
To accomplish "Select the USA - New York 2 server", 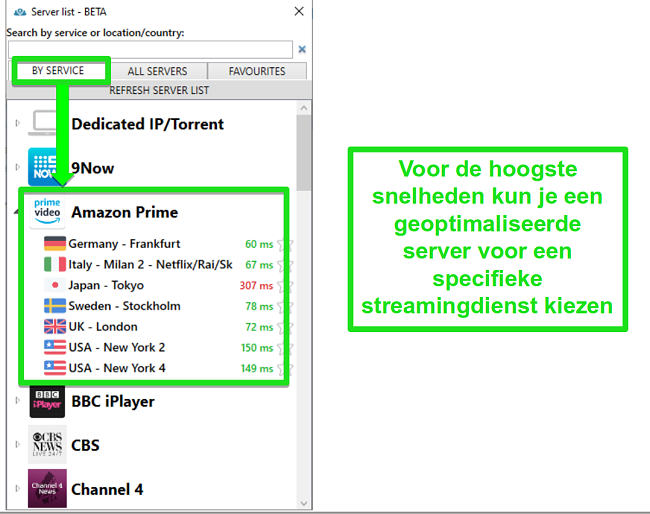I will coord(117,347).
